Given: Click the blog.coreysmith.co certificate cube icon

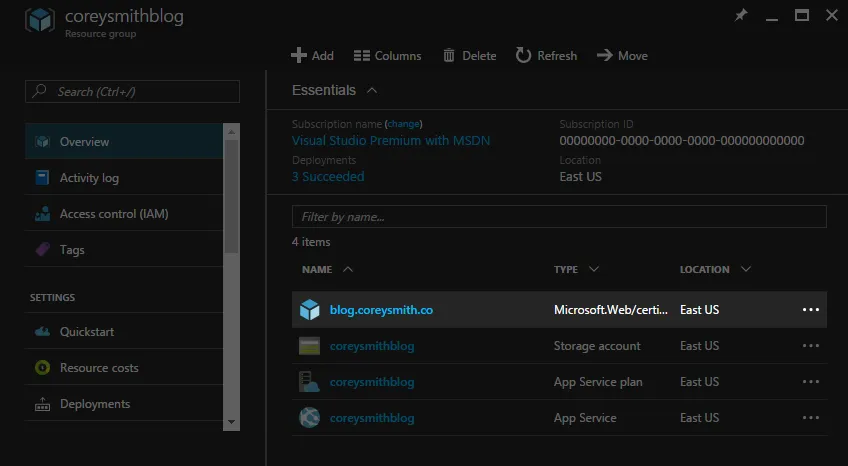Looking at the screenshot, I should tap(309, 310).
